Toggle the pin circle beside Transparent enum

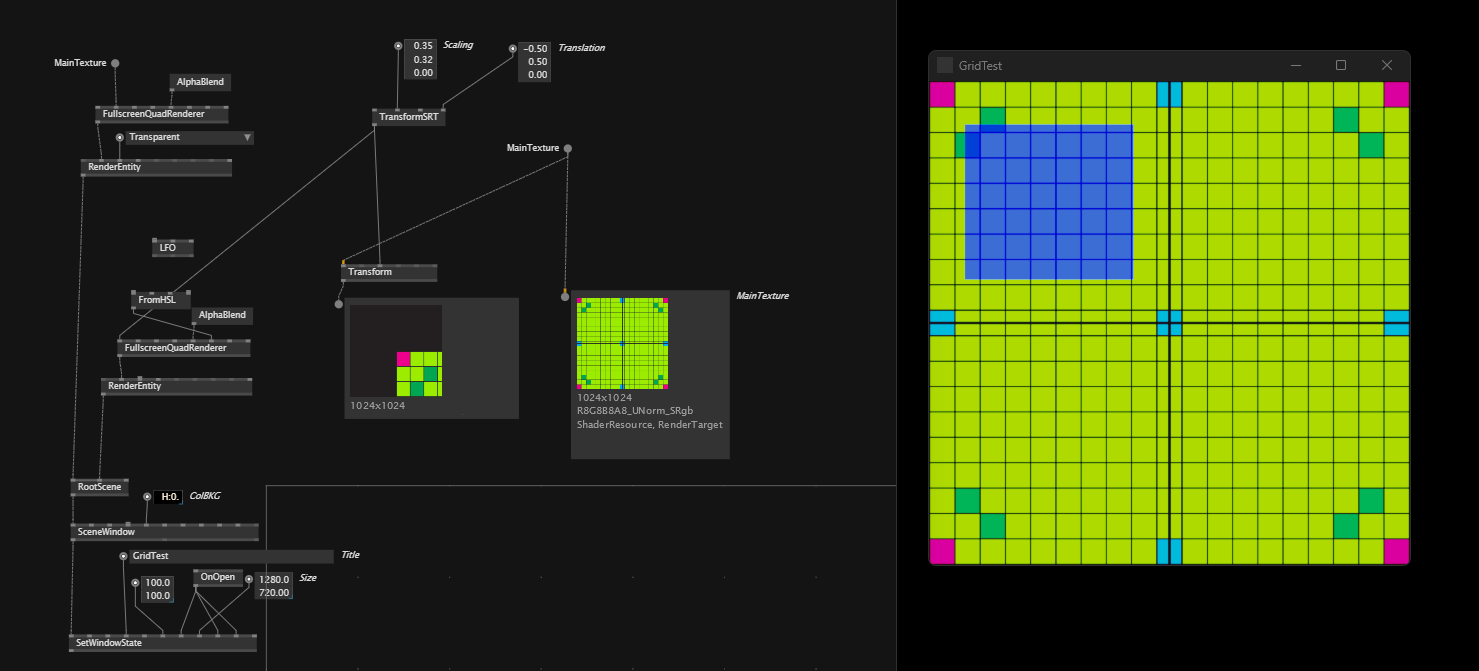point(120,138)
